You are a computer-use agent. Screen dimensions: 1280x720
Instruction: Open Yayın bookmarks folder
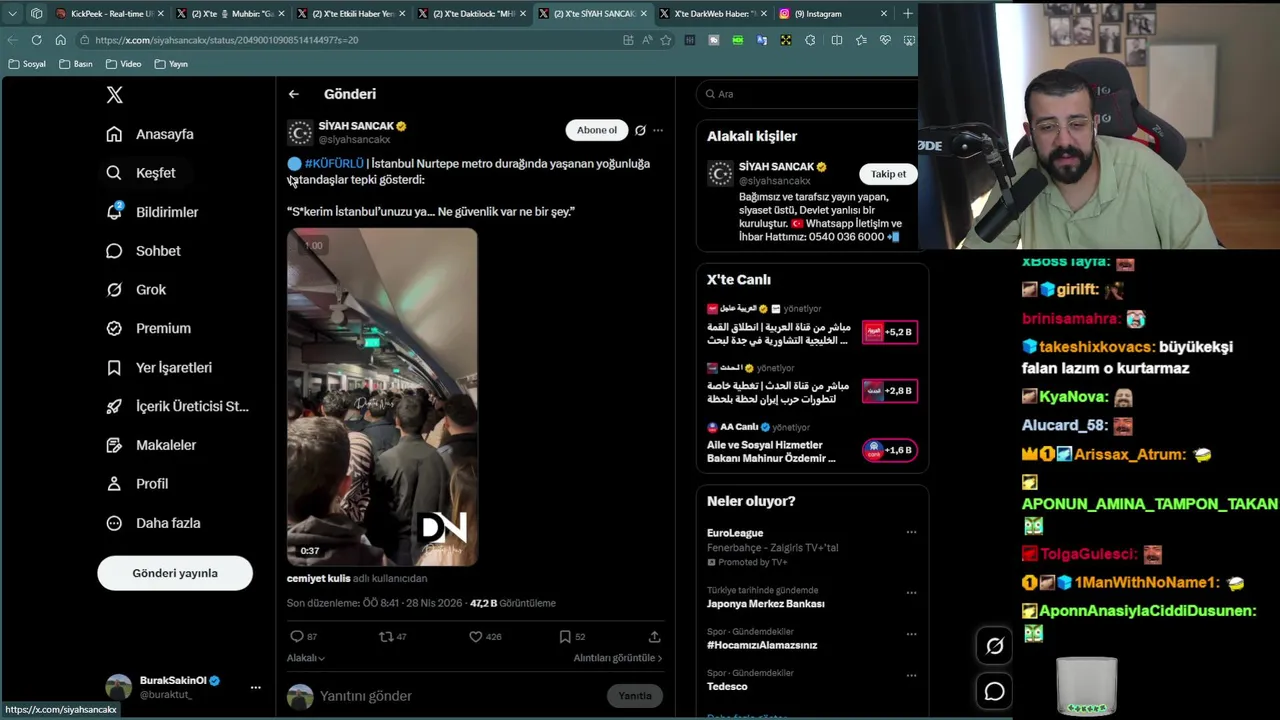171,64
